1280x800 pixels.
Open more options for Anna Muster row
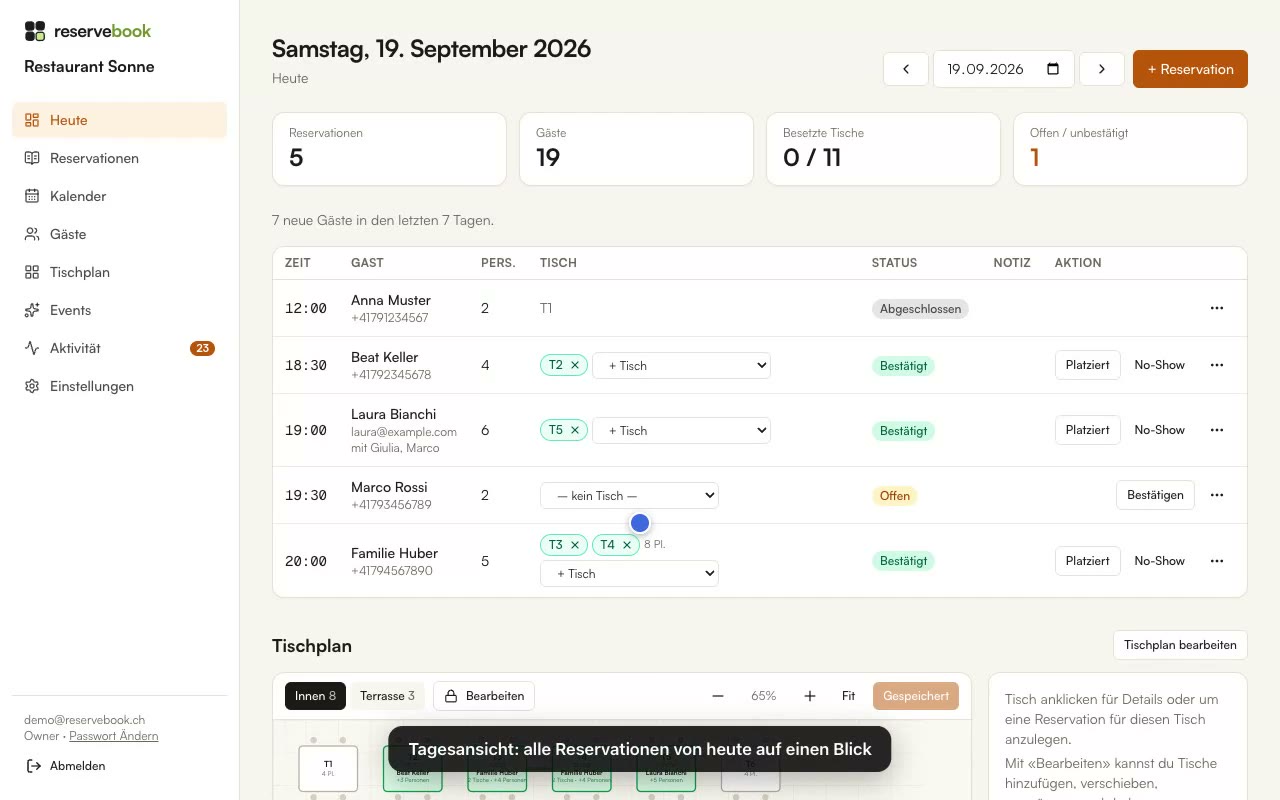click(x=1217, y=308)
